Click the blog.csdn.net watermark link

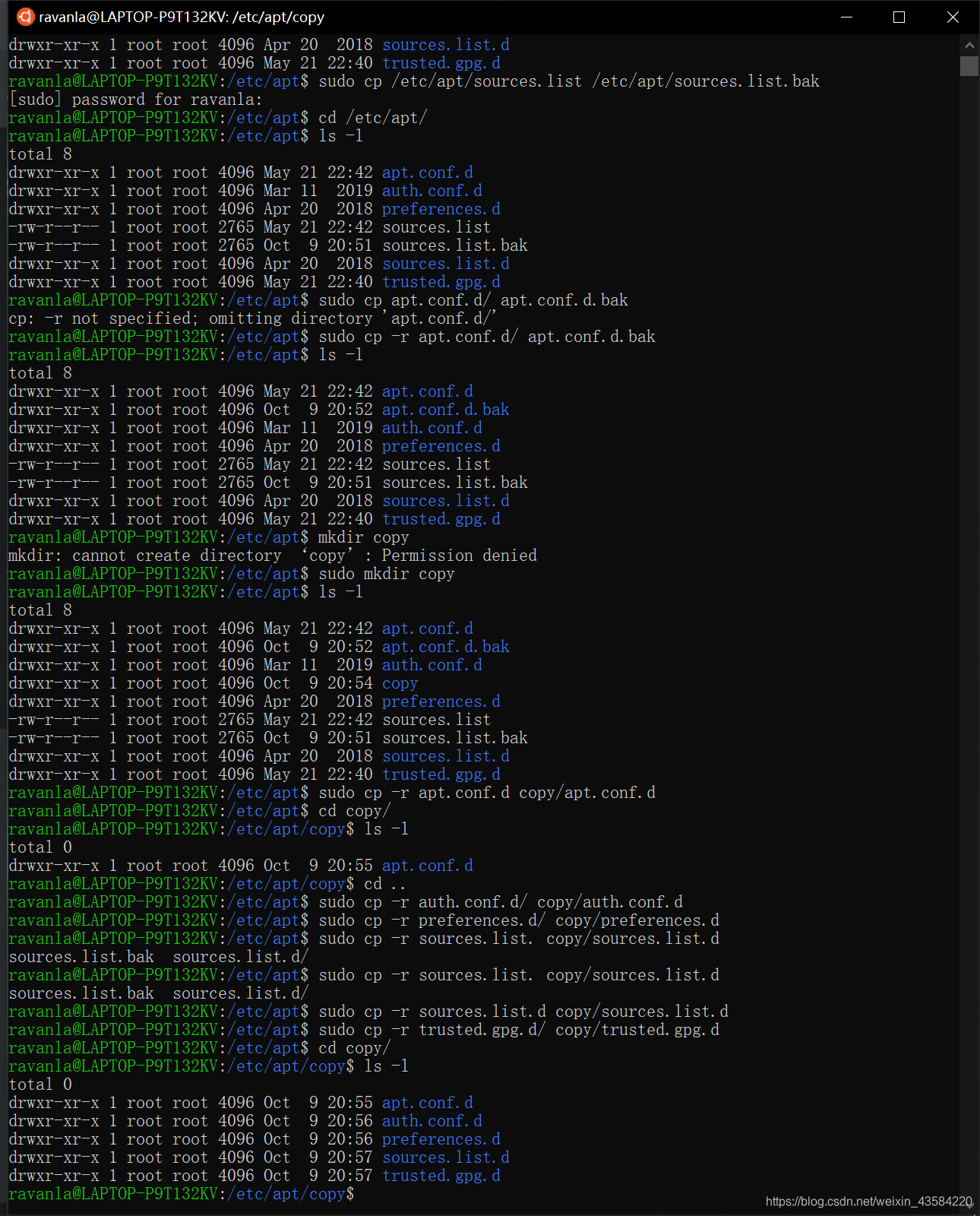(868, 1201)
